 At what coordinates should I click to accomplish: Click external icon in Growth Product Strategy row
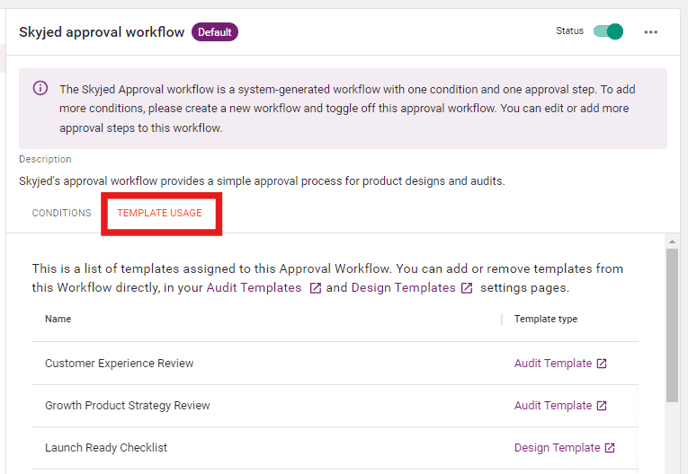click(x=602, y=406)
